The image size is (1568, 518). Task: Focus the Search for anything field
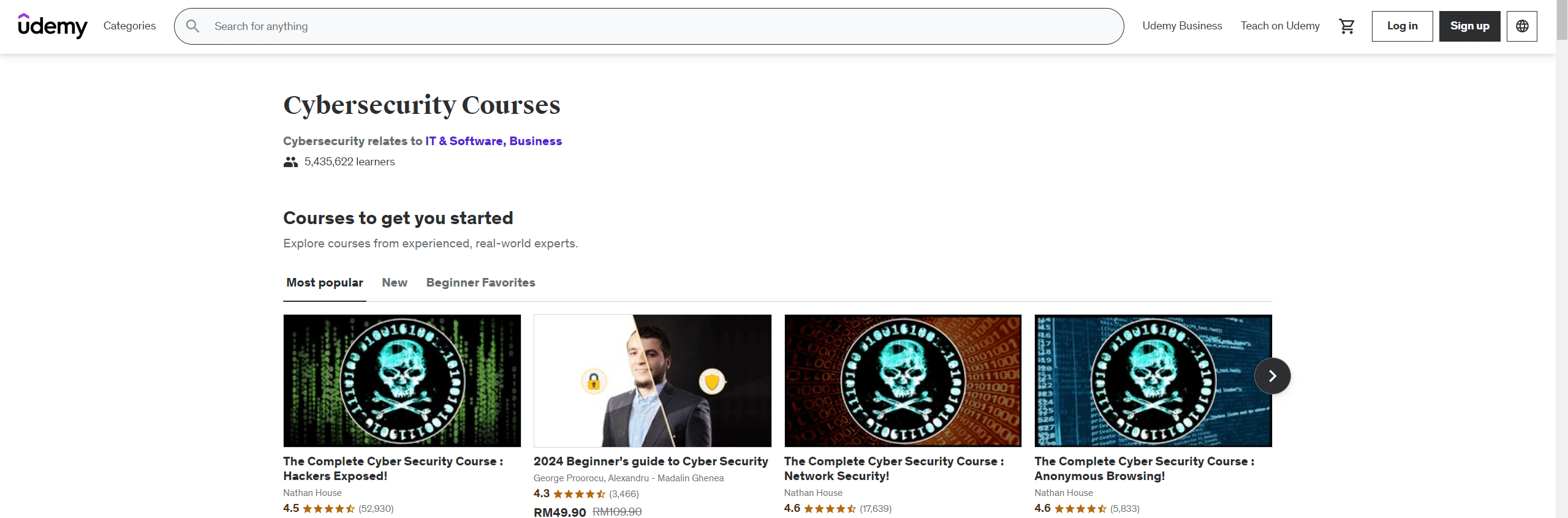(649, 26)
